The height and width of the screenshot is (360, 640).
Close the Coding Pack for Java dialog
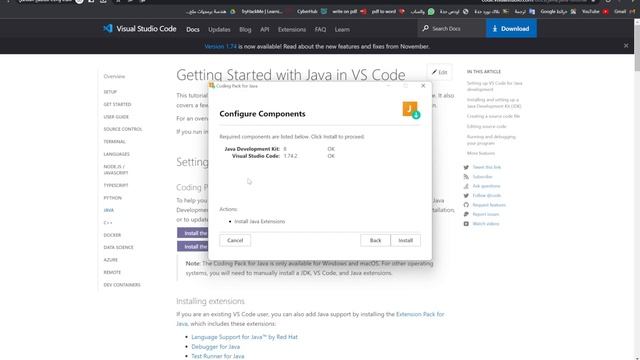423,86
